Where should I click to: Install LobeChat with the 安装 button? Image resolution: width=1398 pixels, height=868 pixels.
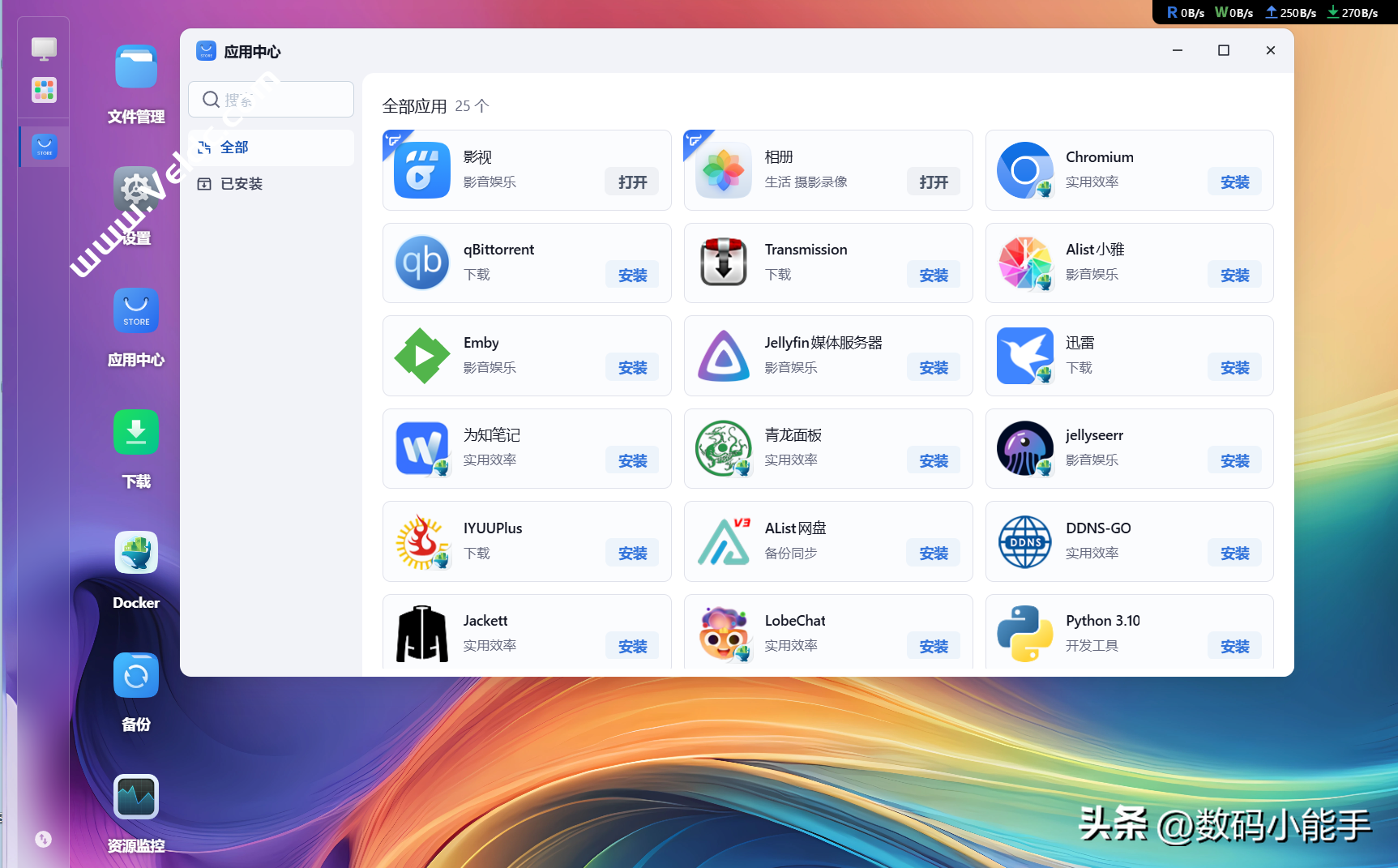point(934,647)
